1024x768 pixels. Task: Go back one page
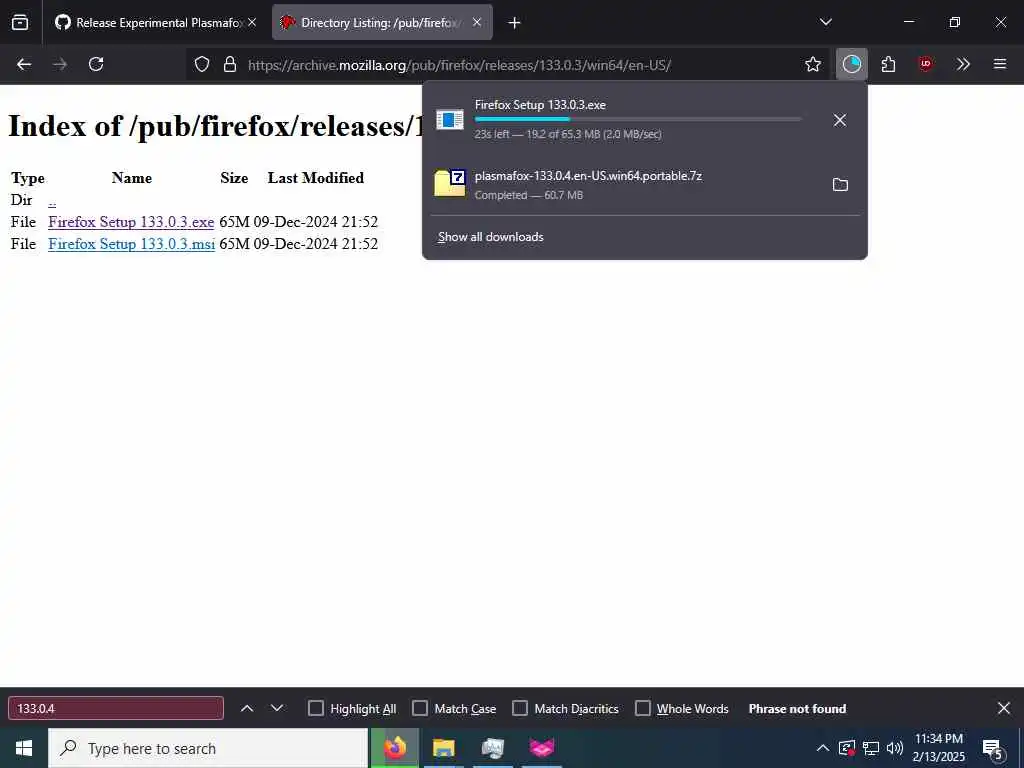pos(24,64)
